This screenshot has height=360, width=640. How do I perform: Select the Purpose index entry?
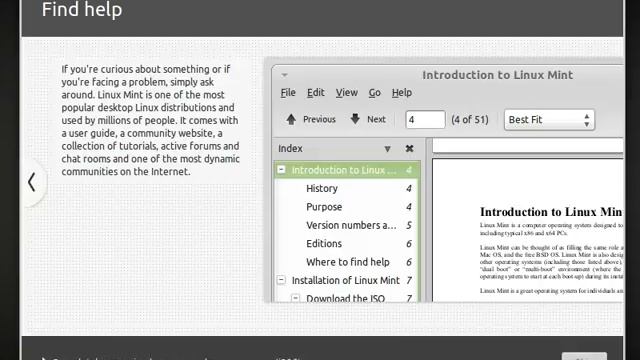324,207
